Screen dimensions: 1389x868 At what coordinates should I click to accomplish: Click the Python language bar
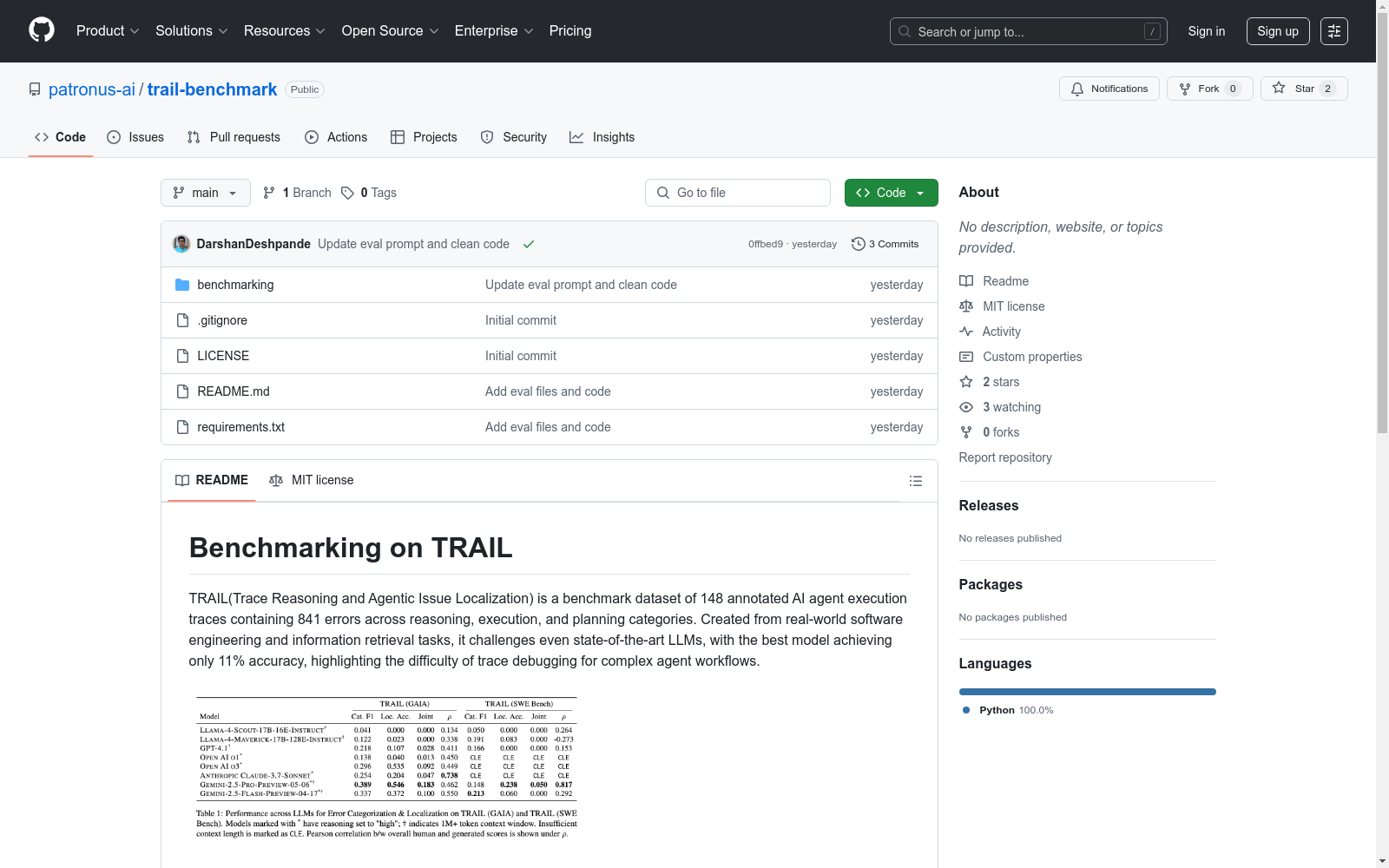coord(1088,692)
